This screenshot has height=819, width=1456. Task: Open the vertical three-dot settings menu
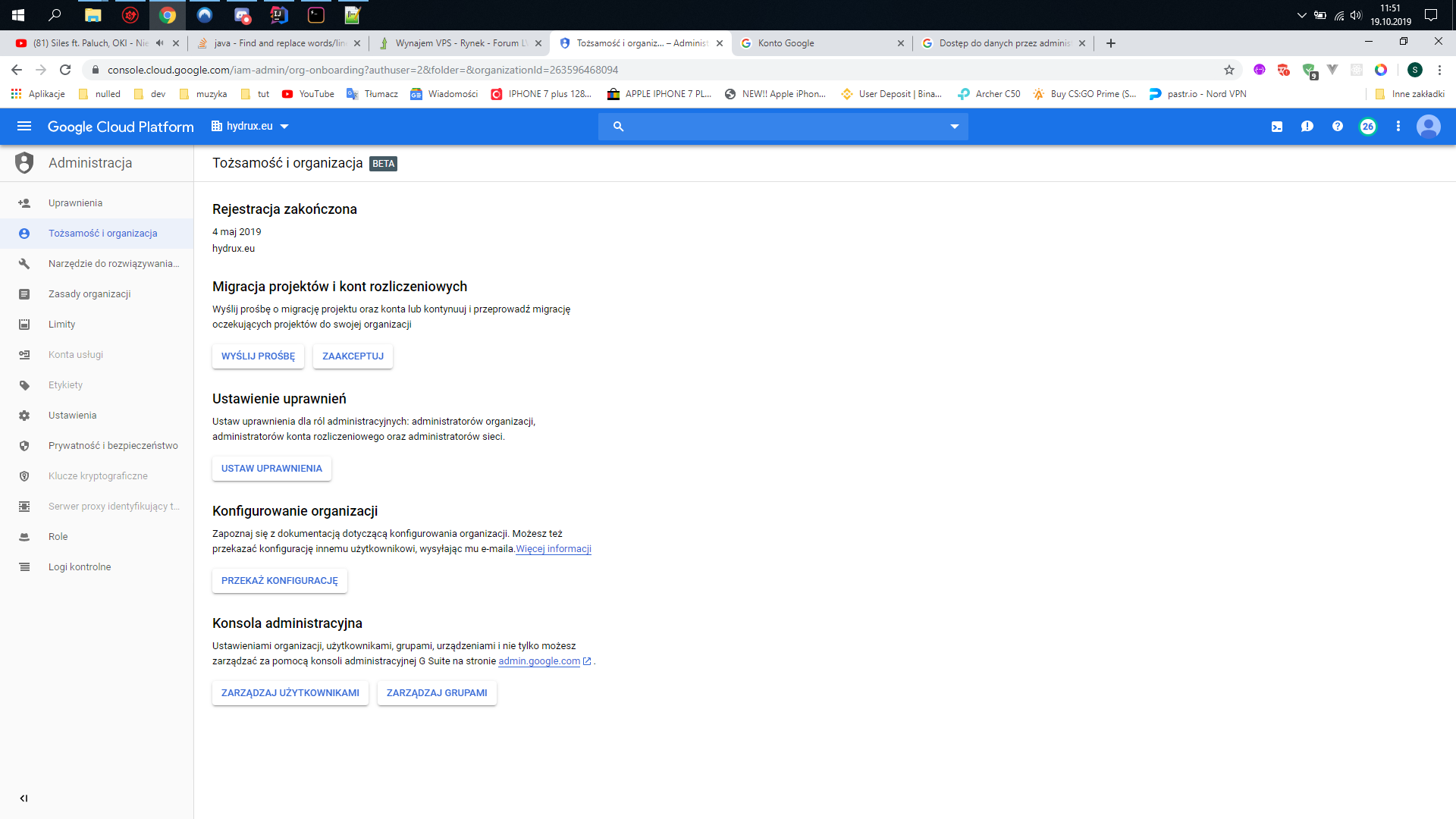tap(1398, 127)
